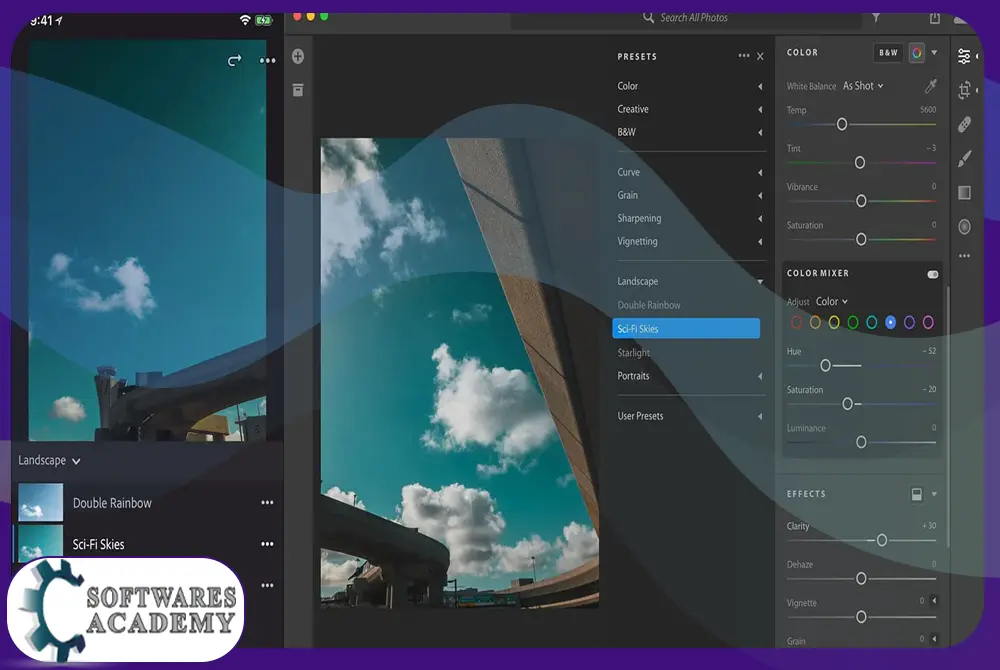Select the orange color mixer circle
The image size is (1000, 670).
tap(815, 323)
